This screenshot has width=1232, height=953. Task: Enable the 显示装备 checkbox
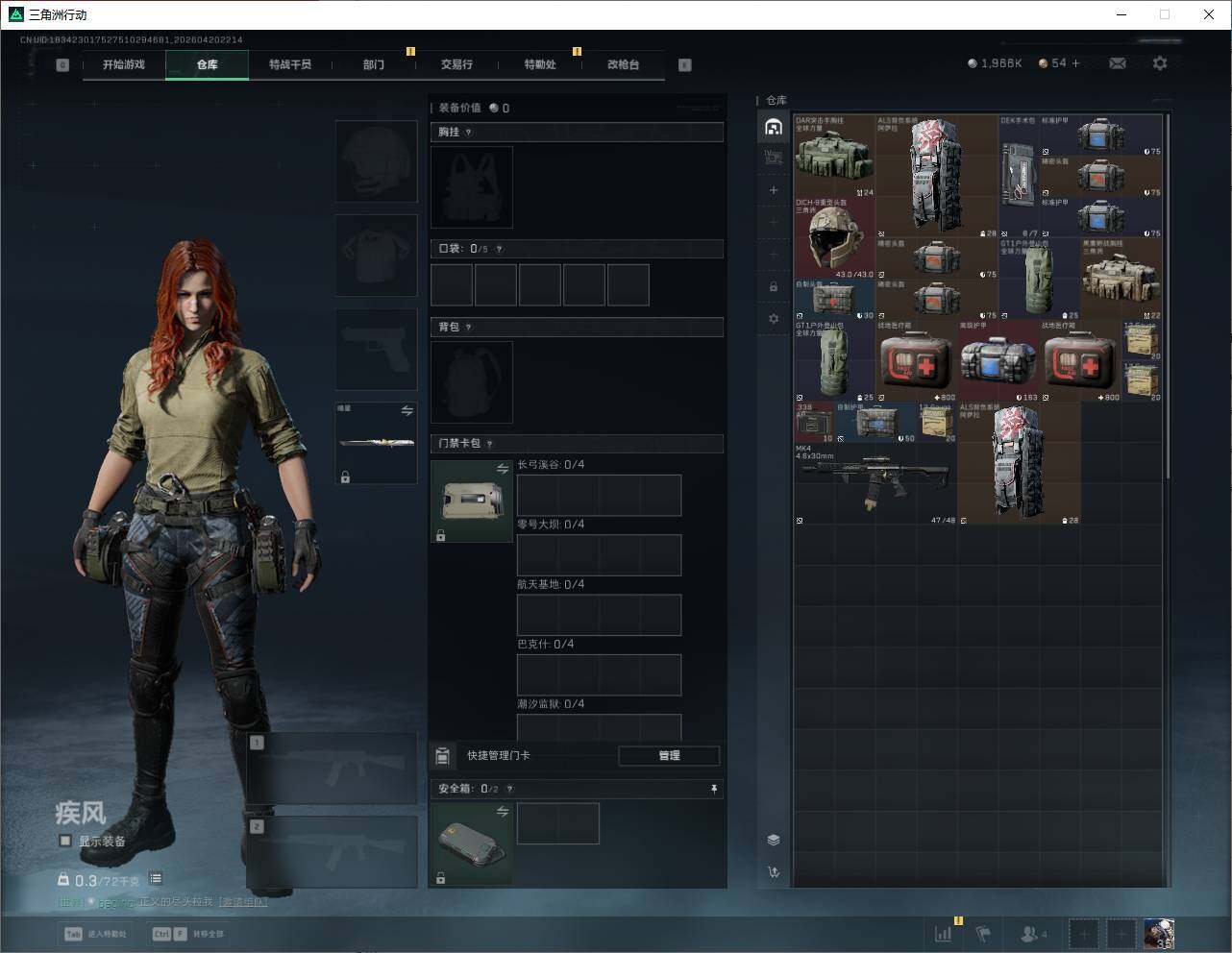pyautogui.click(x=65, y=841)
